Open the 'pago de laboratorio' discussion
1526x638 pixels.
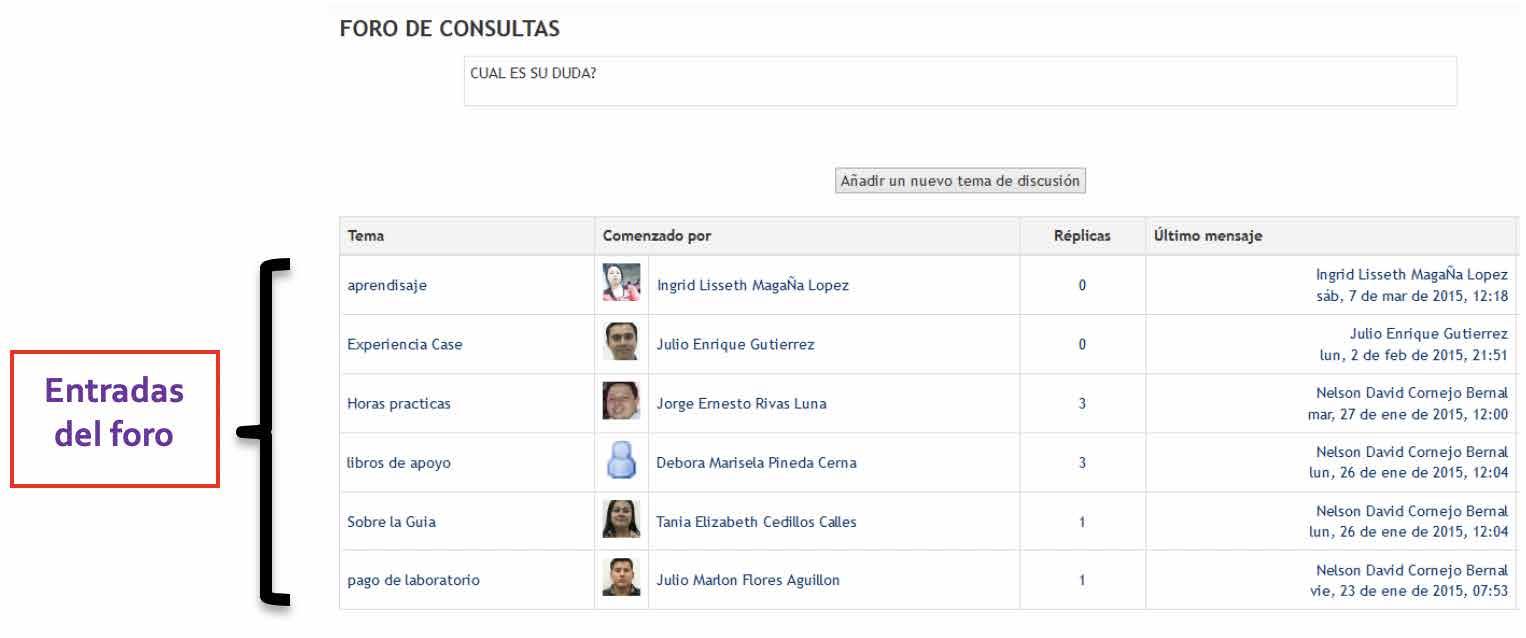point(413,580)
